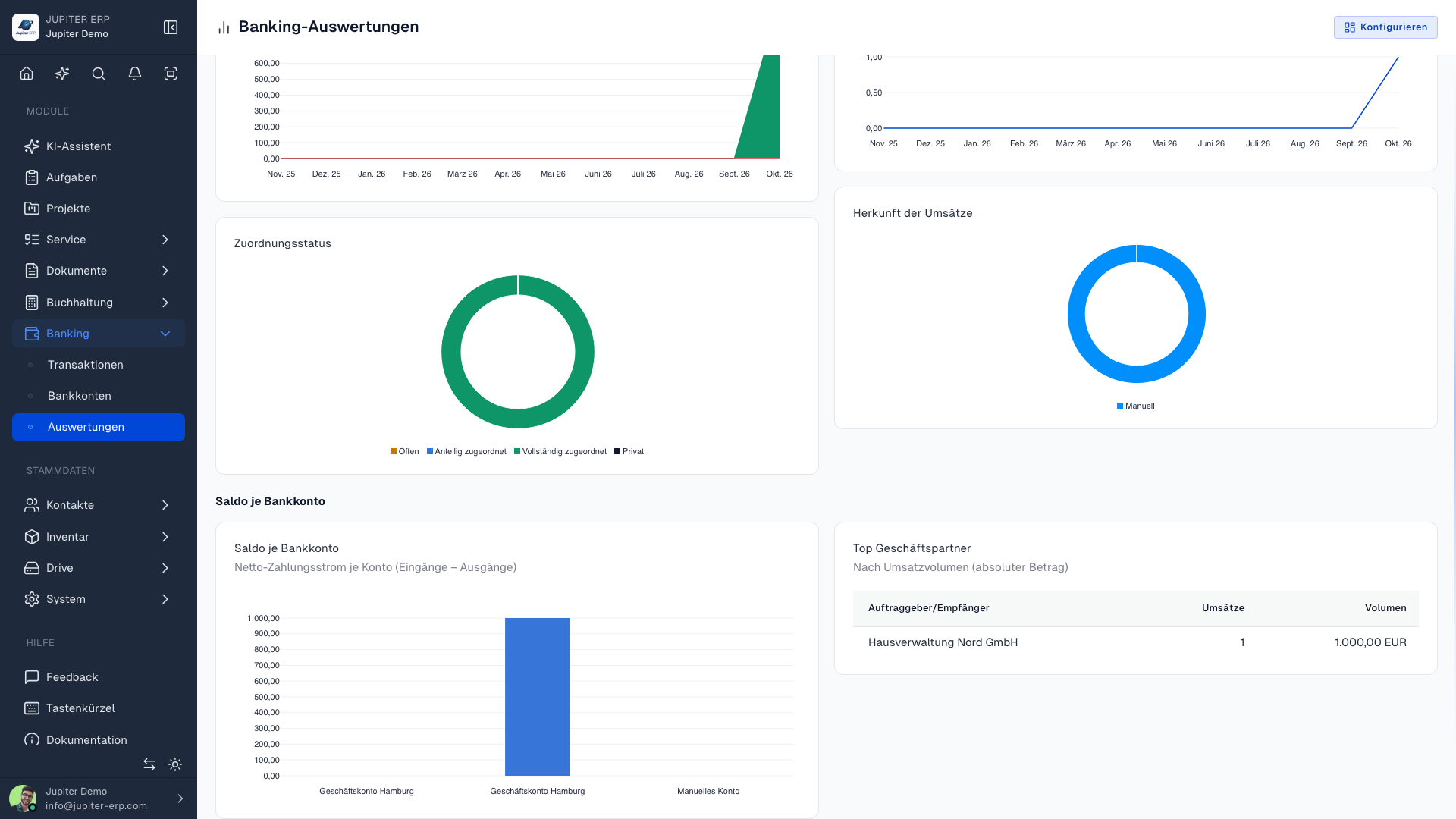1456x819 pixels.
Task: Collapse the sidebar panel icon
Action: [x=171, y=27]
